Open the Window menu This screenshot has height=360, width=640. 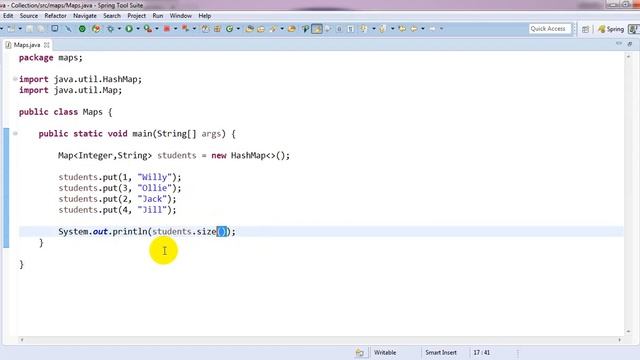click(180, 16)
